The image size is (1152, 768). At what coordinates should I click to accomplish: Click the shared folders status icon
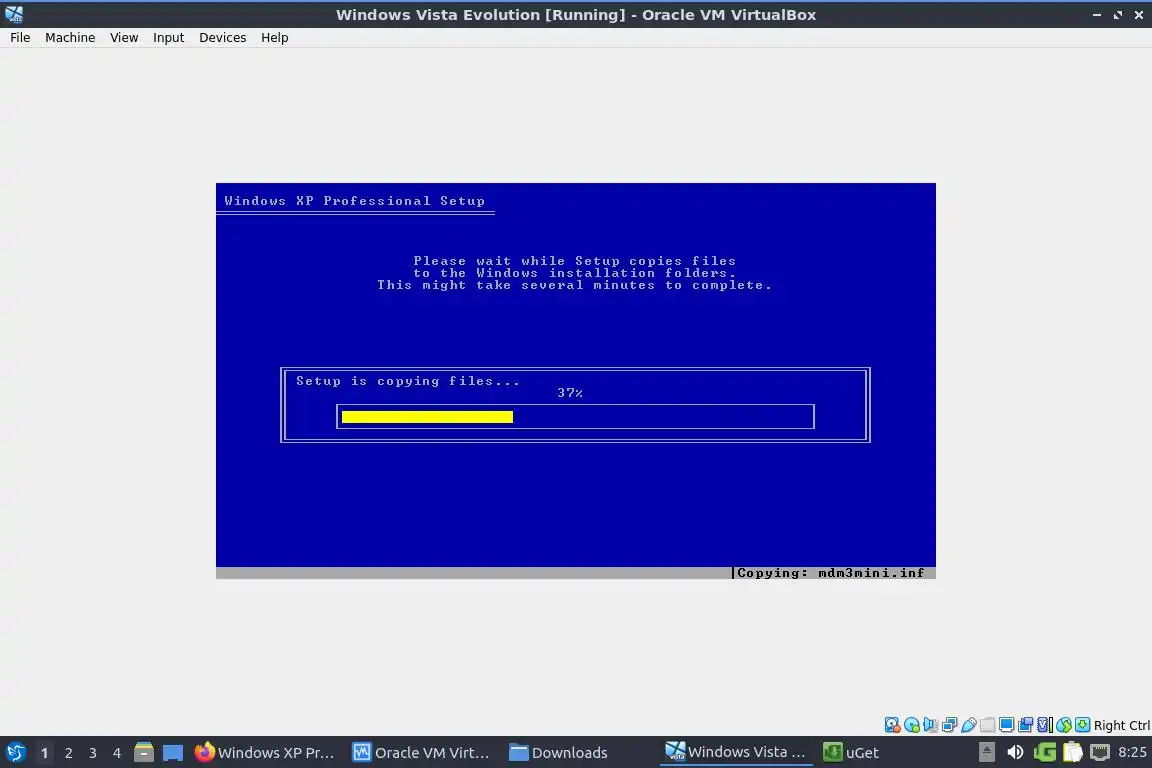coord(988,725)
